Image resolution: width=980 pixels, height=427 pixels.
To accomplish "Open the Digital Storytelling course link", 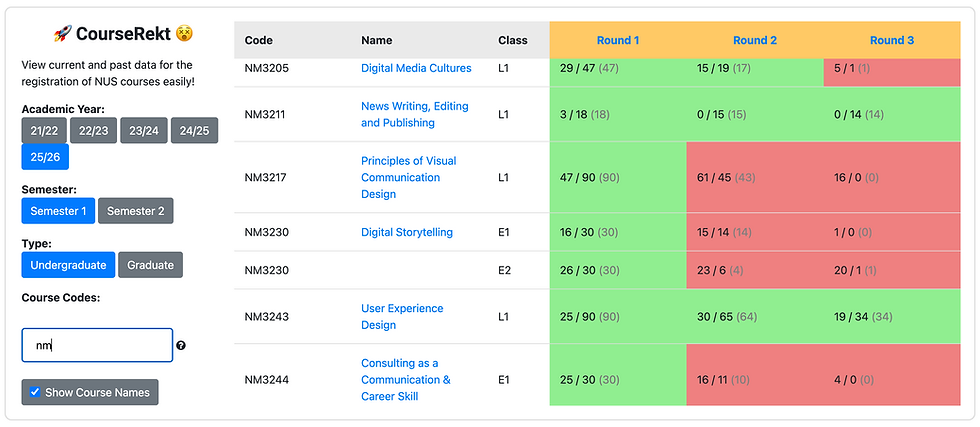I will pyautogui.click(x=407, y=232).
